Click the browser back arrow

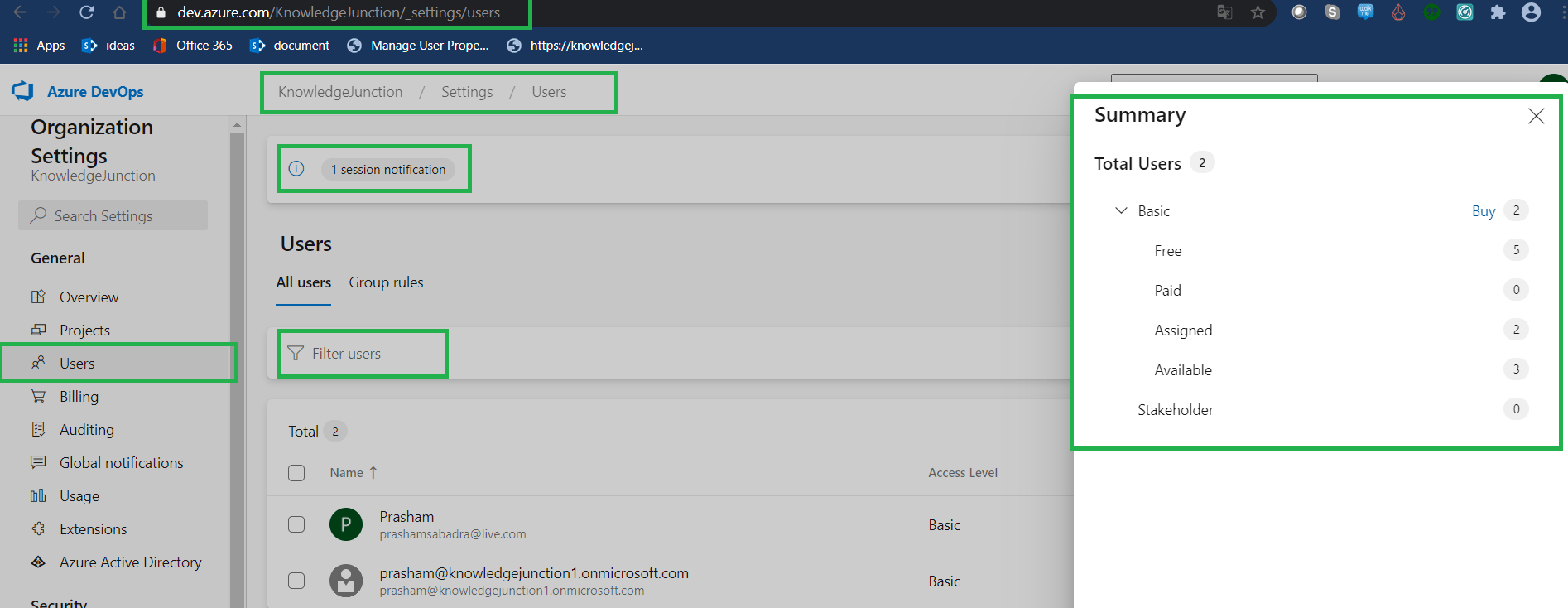(x=21, y=12)
